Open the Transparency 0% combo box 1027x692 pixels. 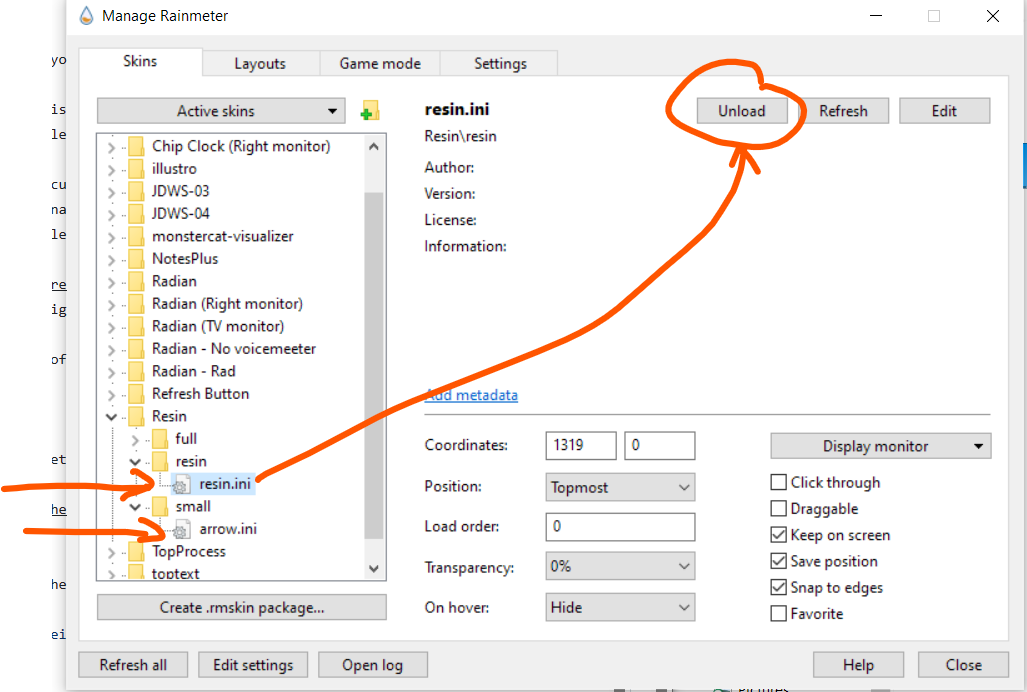[620, 566]
